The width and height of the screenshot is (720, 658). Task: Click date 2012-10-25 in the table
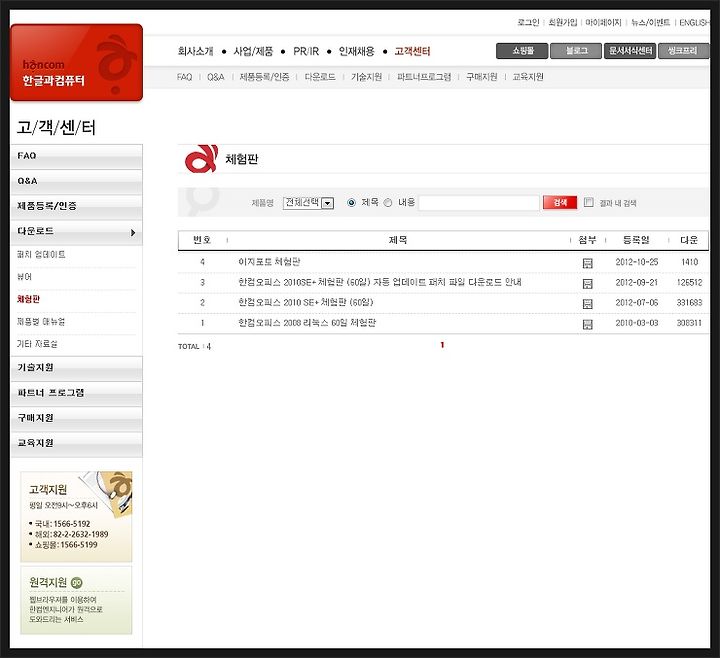(637, 262)
